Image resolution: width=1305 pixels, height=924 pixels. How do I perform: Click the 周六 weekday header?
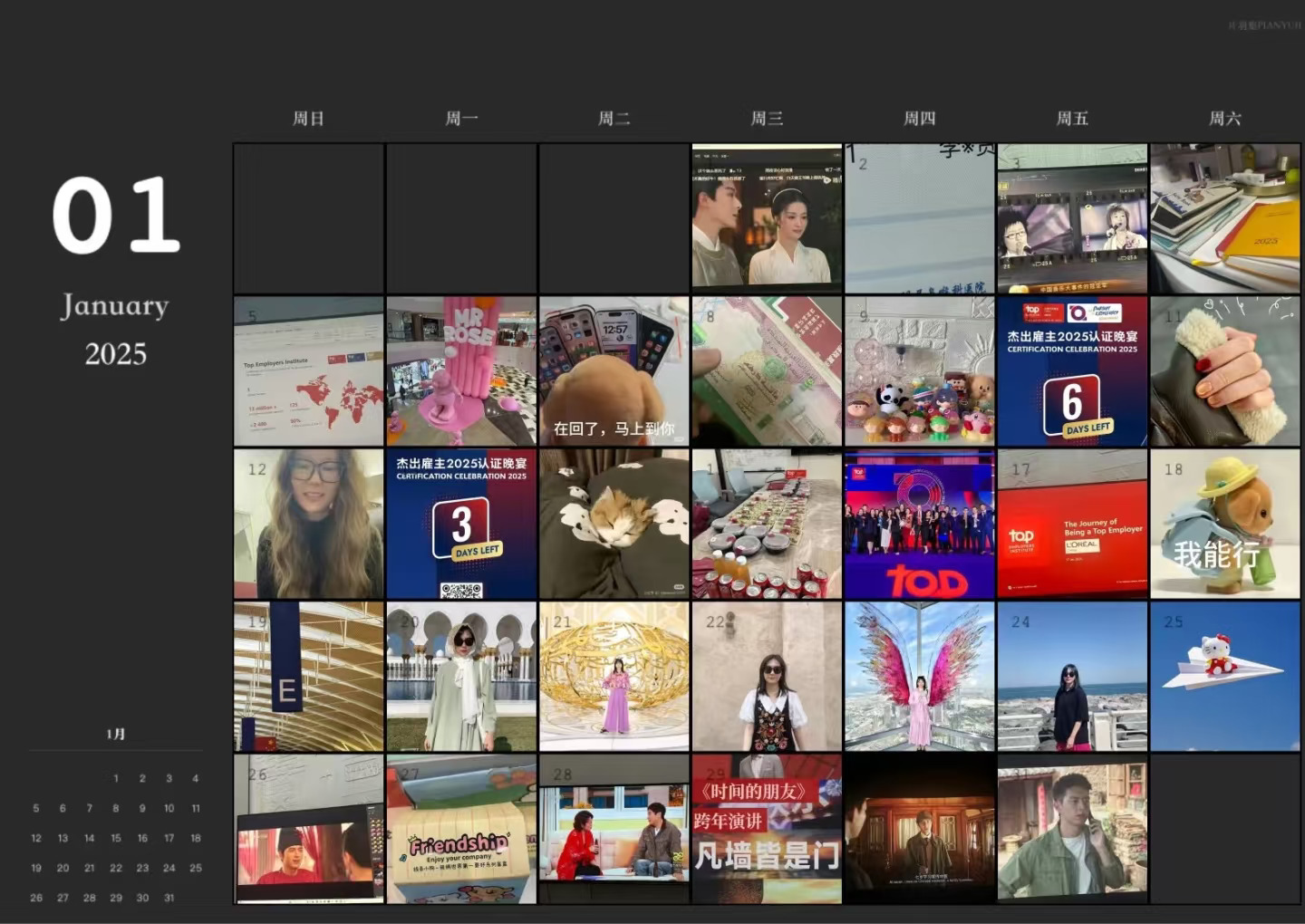tap(1224, 119)
